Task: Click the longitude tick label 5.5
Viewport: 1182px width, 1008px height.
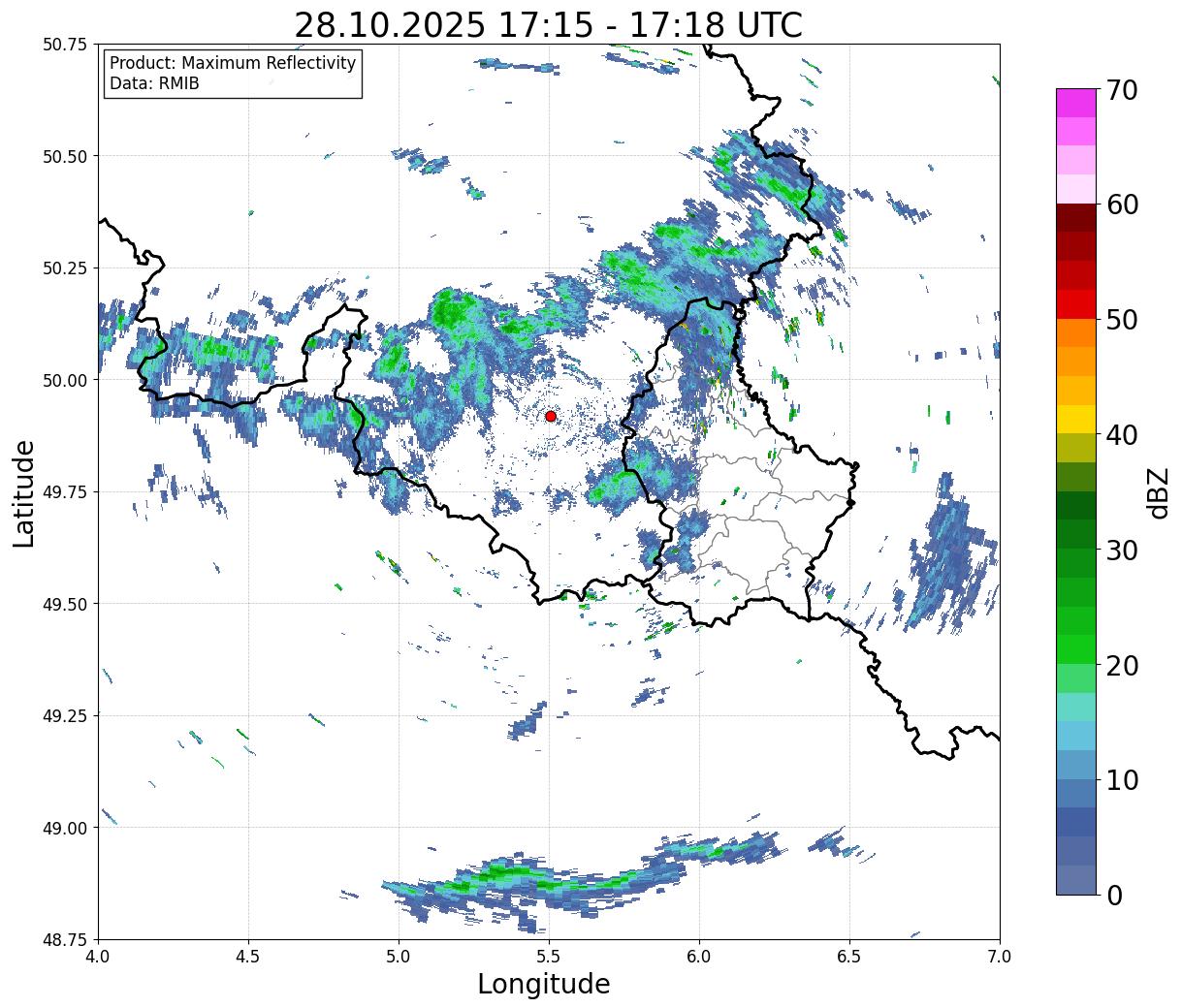Action: click(549, 956)
